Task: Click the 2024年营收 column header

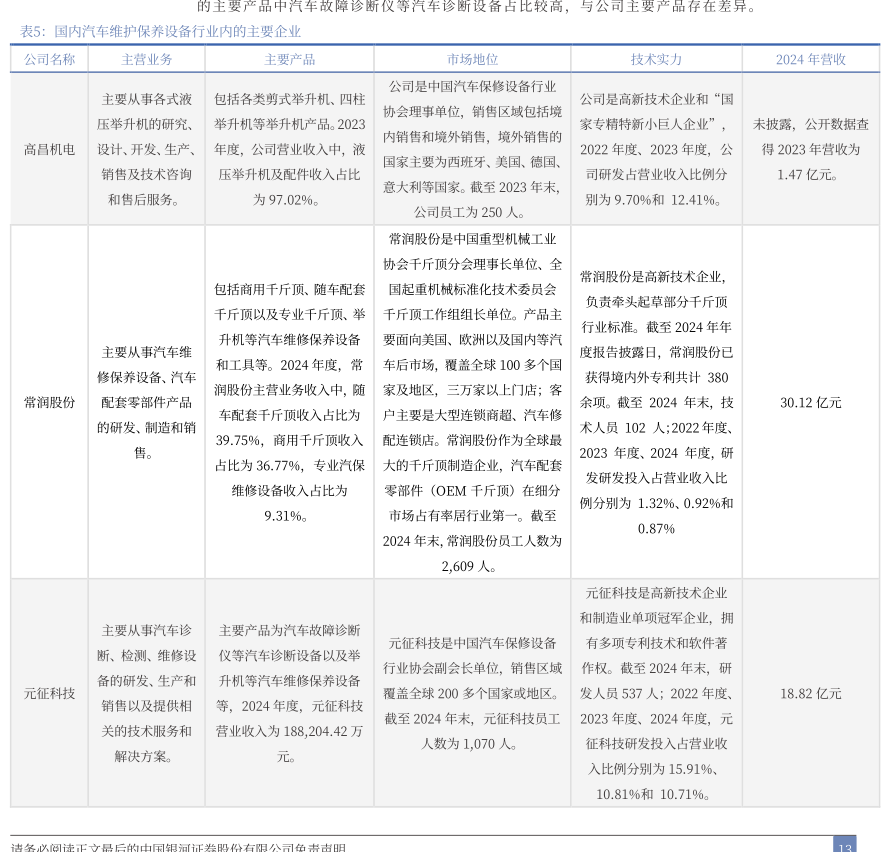Action: click(x=810, y=59)
